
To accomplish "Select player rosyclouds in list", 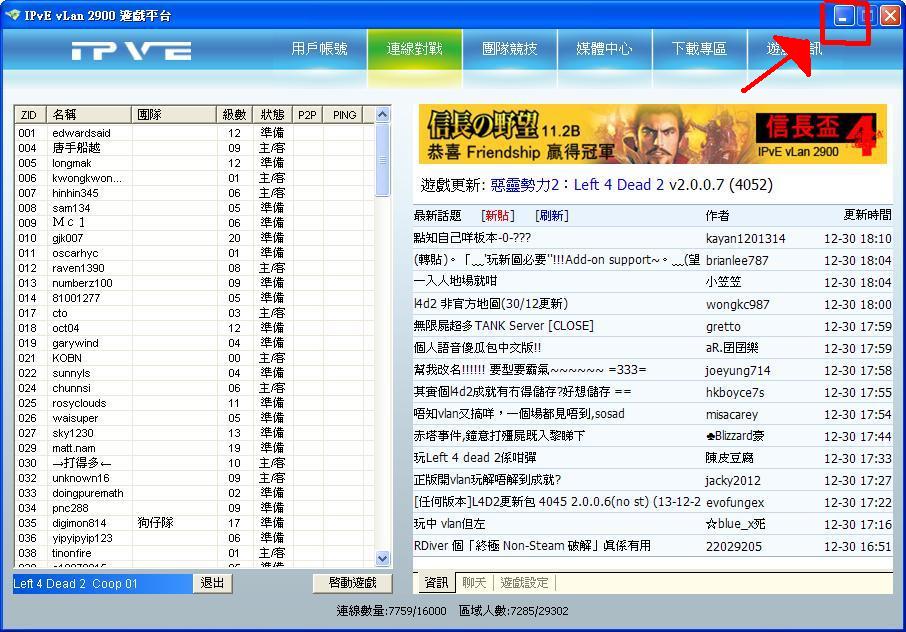I will (79, 403).
